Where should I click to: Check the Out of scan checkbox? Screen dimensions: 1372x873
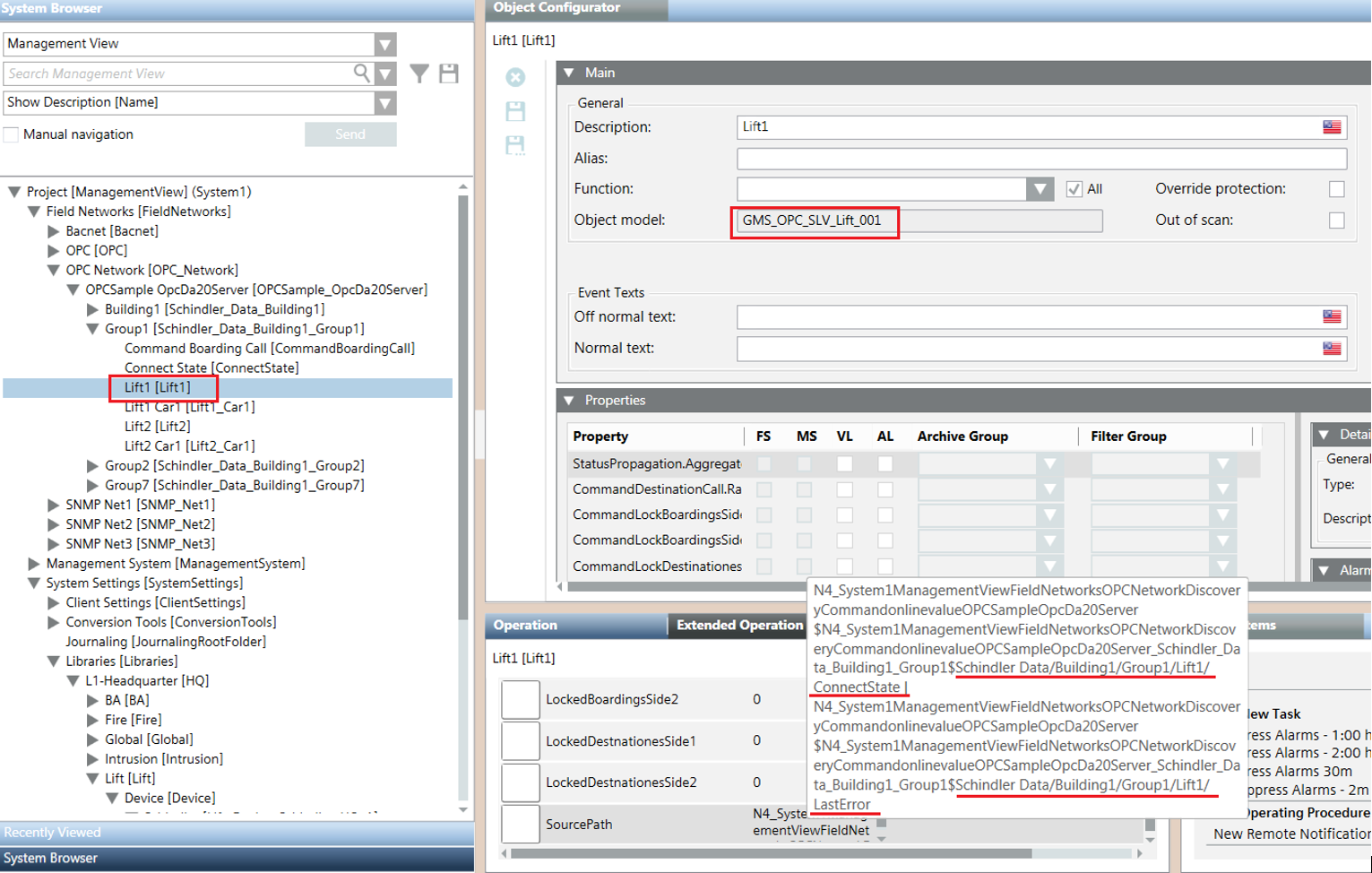point(1336,220)
